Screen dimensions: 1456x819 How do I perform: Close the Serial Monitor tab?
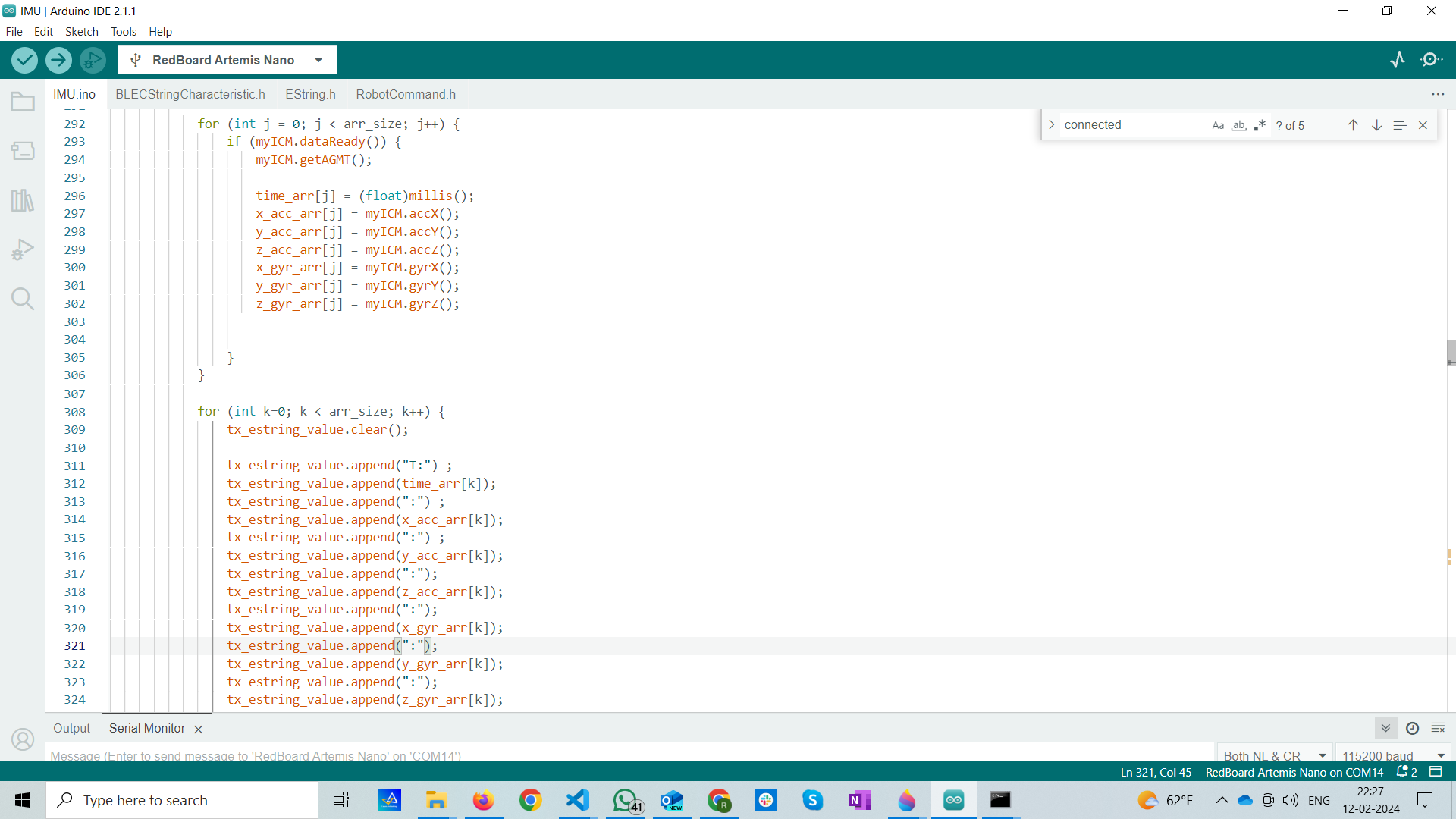[199, 729]
